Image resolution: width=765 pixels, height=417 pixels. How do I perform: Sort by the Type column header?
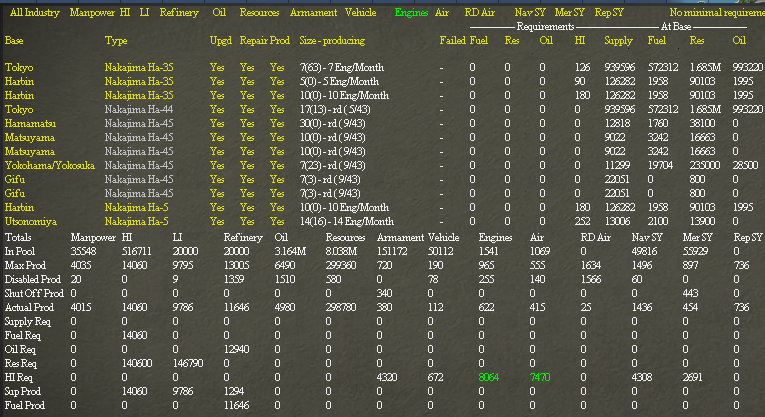click(116, 40)
